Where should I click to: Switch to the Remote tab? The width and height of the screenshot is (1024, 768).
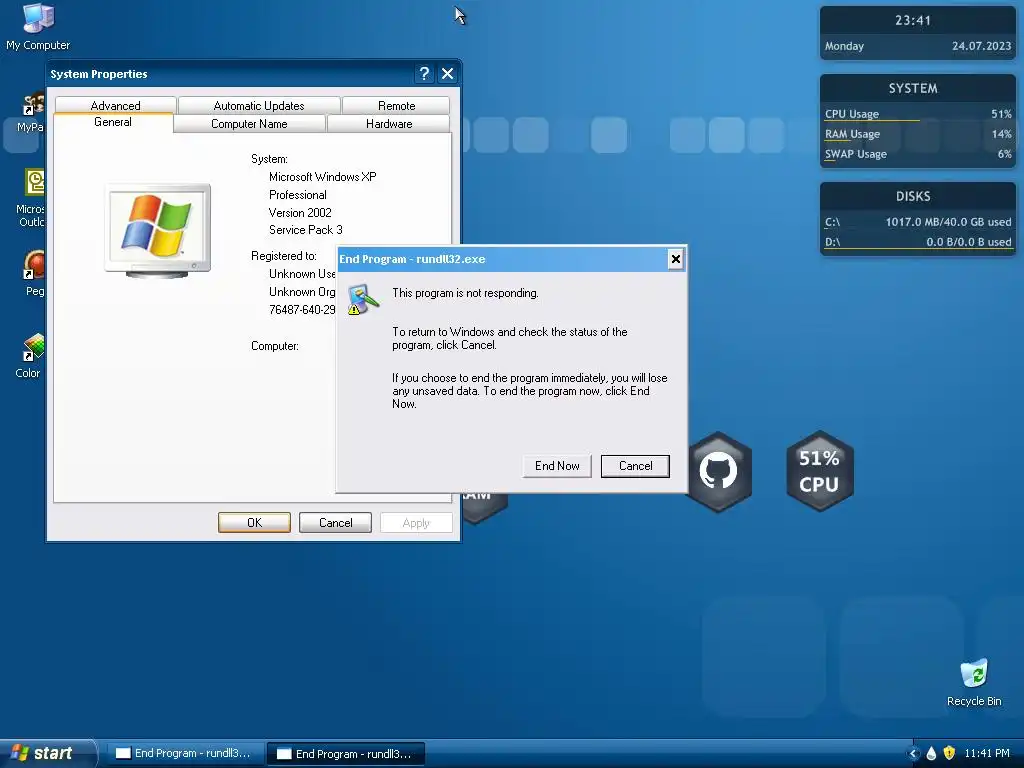396,105
